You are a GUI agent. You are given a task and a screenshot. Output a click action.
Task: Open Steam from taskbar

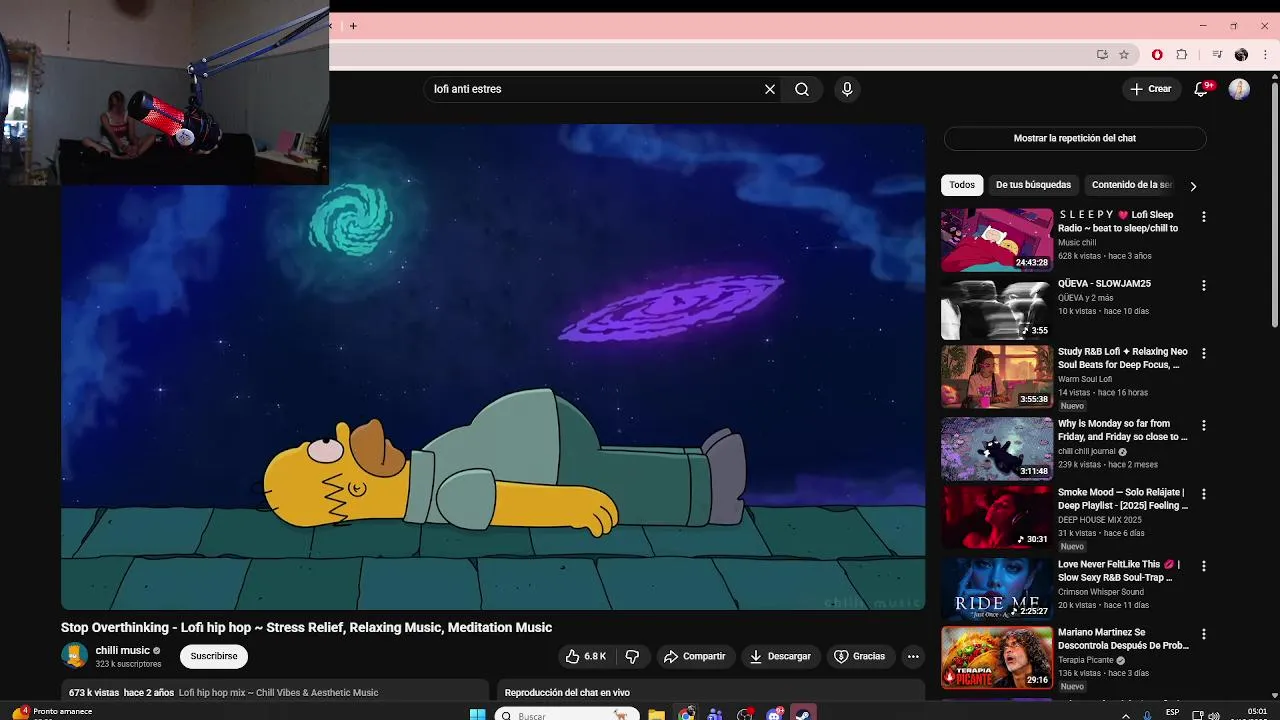click(x=803, y=714)
